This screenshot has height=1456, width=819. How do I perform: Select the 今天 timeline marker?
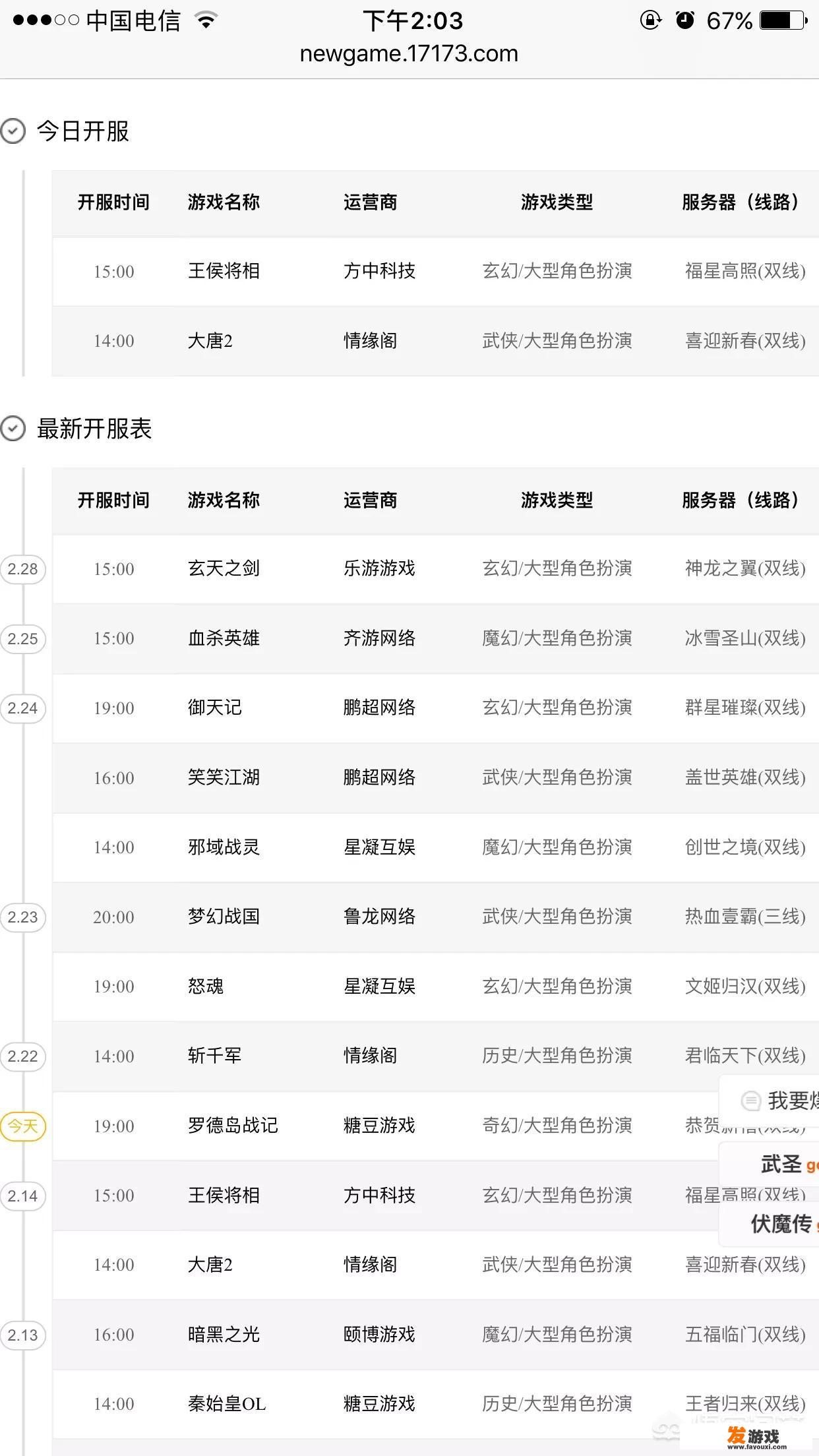(23, 1126)
